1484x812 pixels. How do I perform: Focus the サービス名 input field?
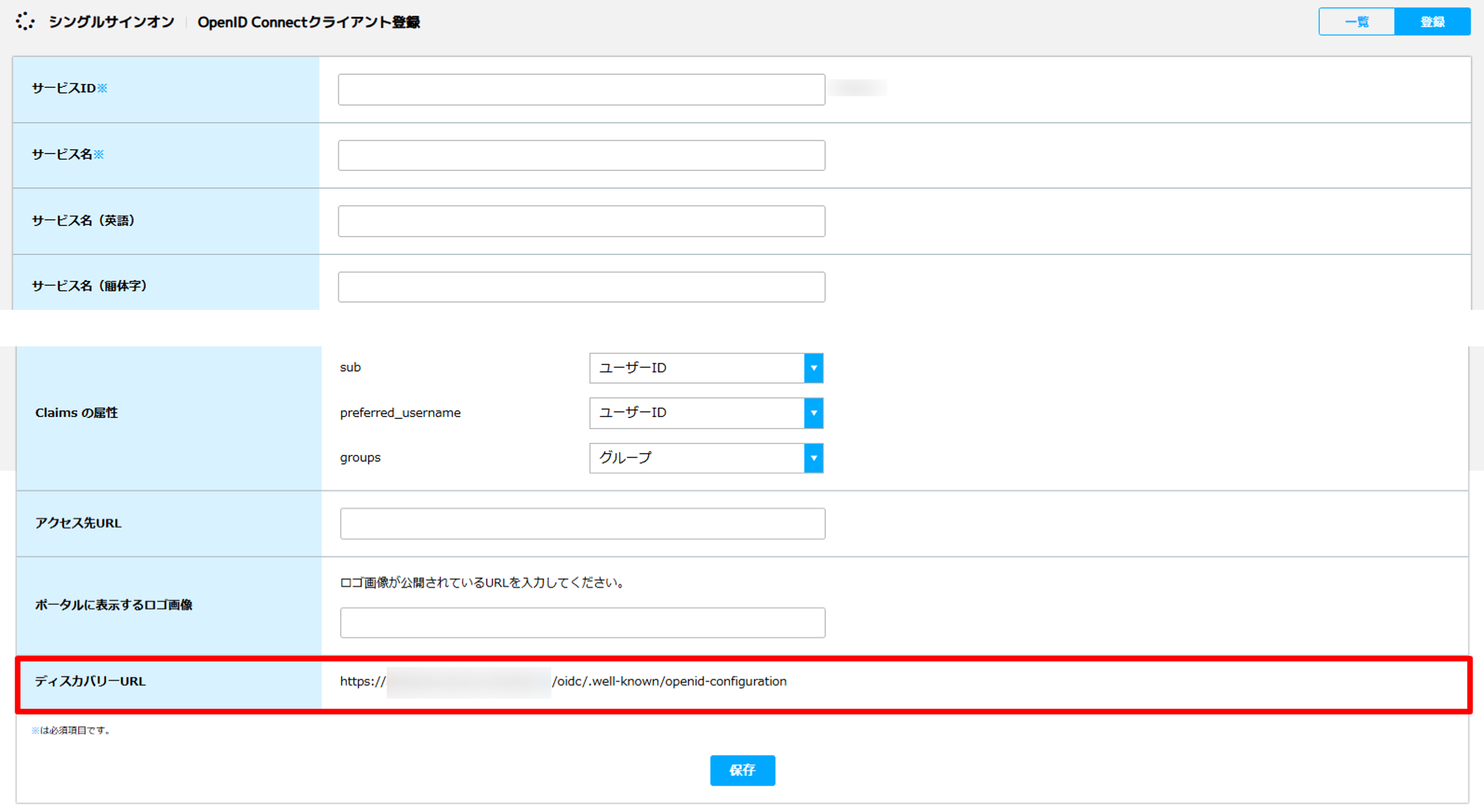pyautogui.click(x=581, y=155)
